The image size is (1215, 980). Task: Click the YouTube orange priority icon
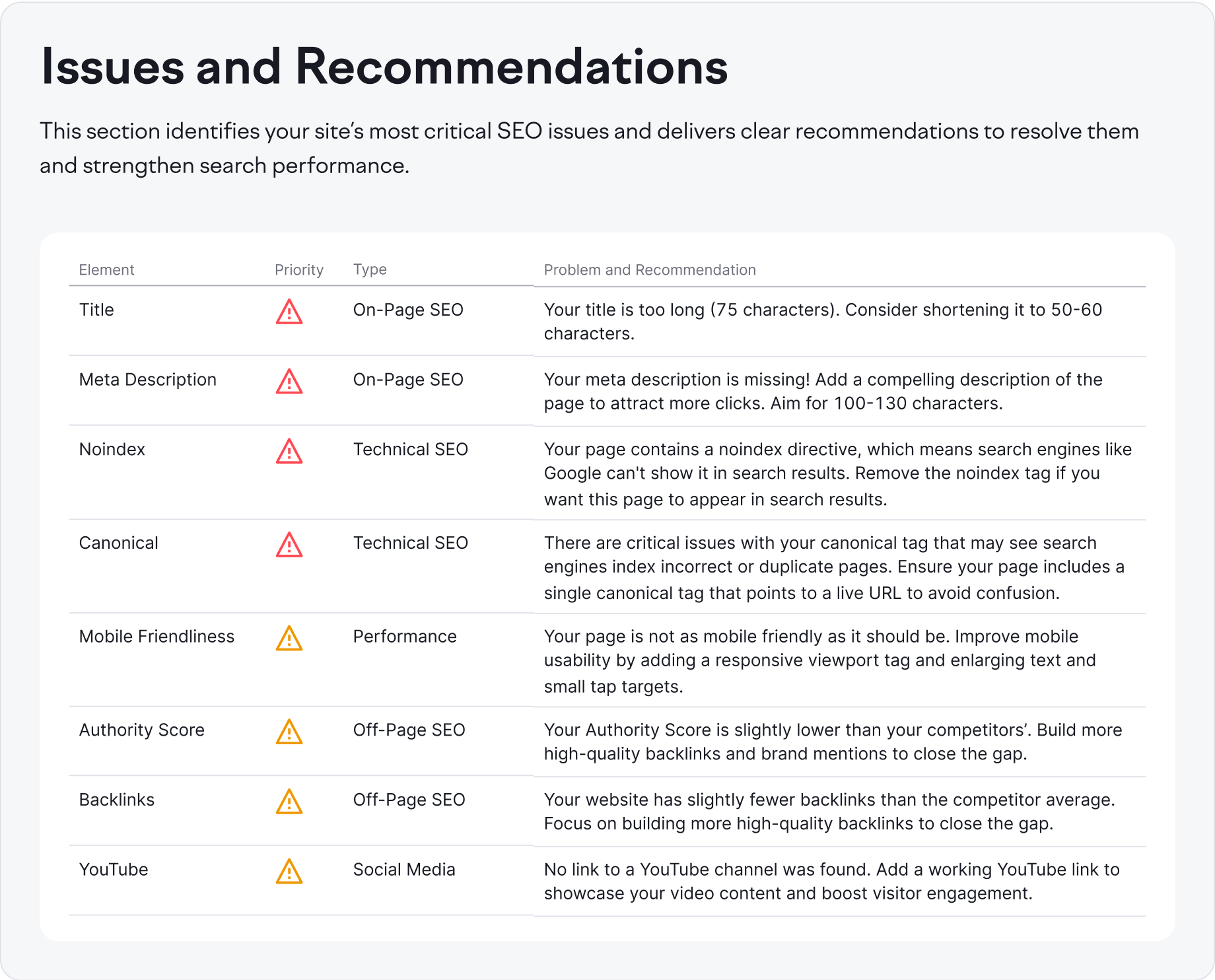[x=289, y=872]
